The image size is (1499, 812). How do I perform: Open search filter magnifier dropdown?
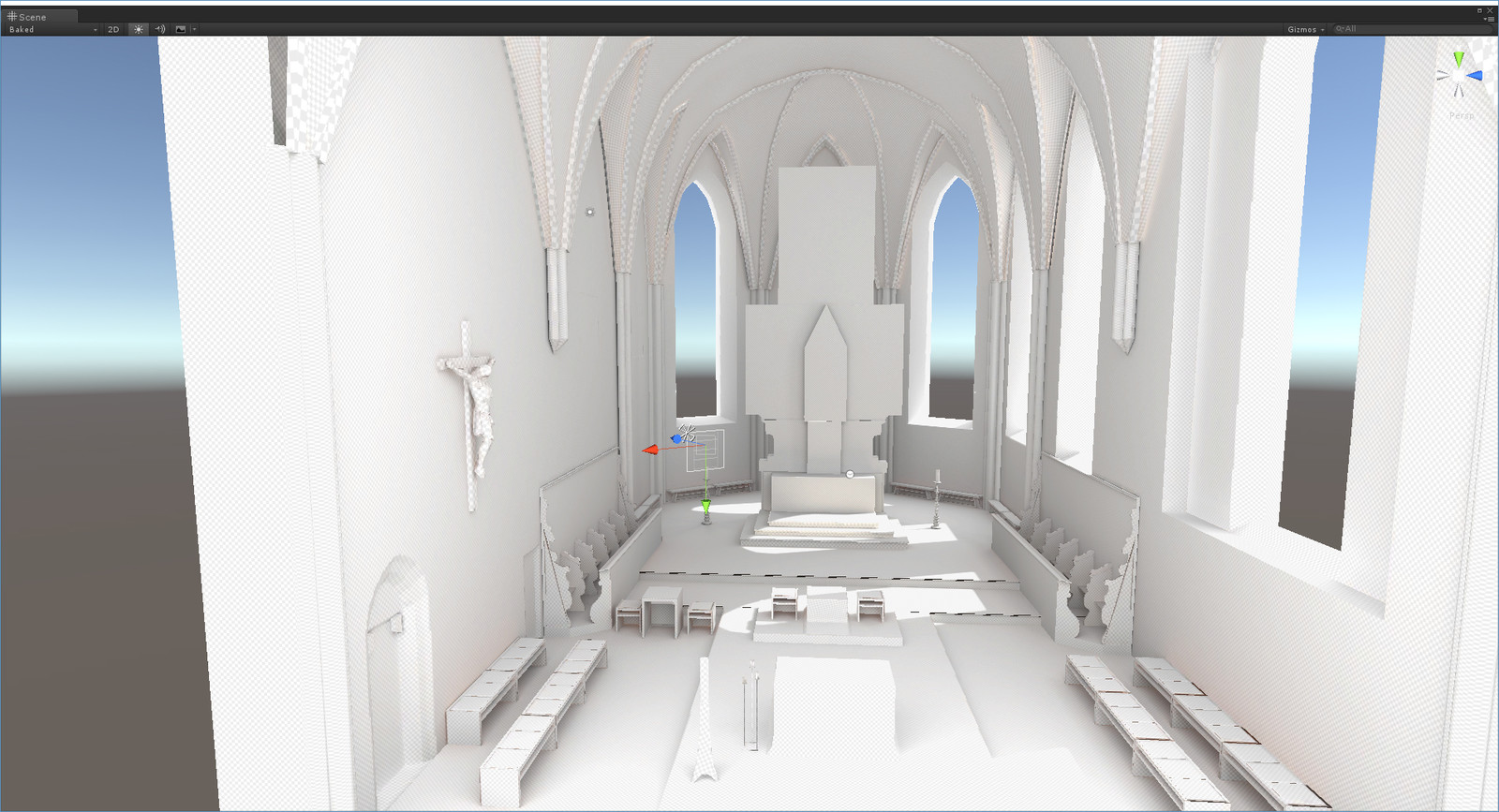tap(1340, 29)
